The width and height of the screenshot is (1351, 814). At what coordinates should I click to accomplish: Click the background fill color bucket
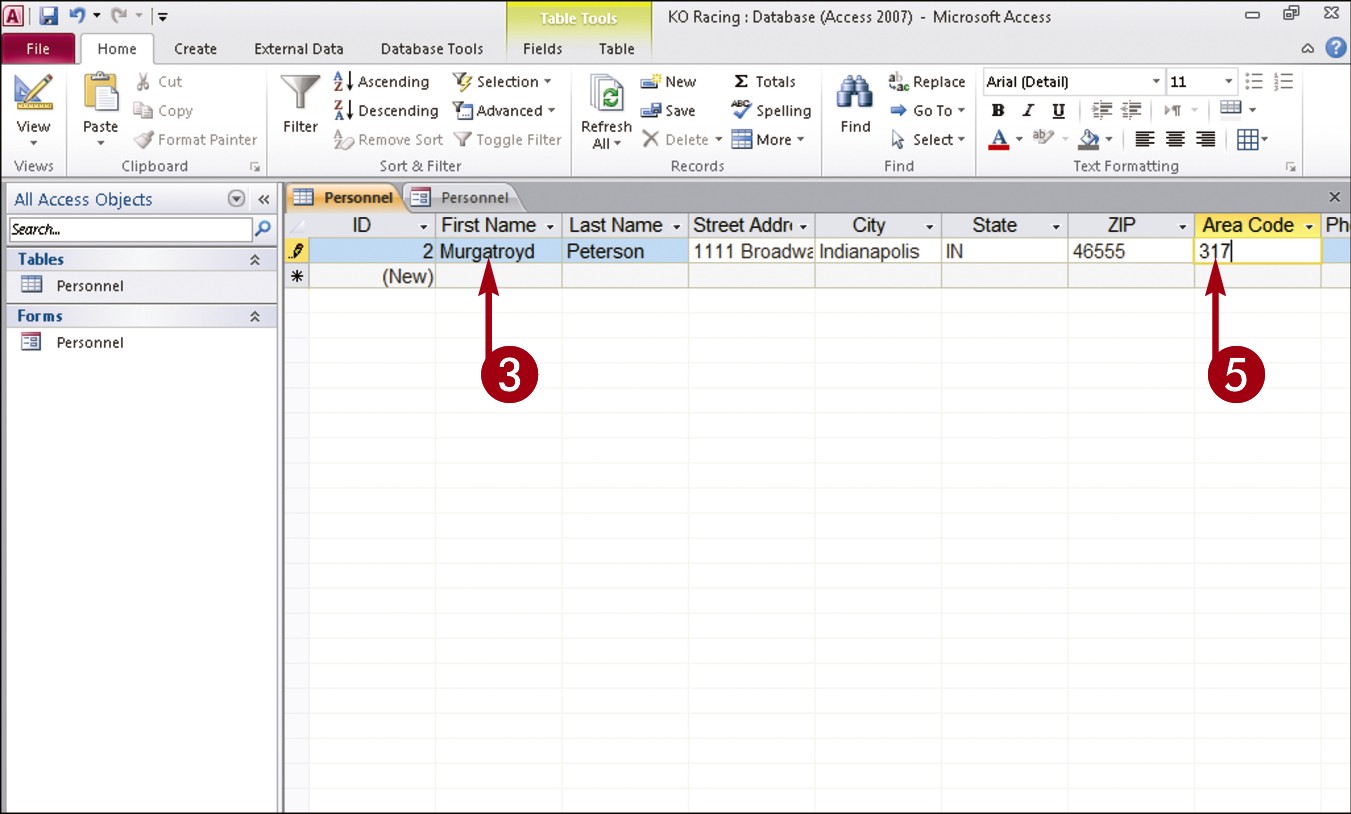point(1088,140)
